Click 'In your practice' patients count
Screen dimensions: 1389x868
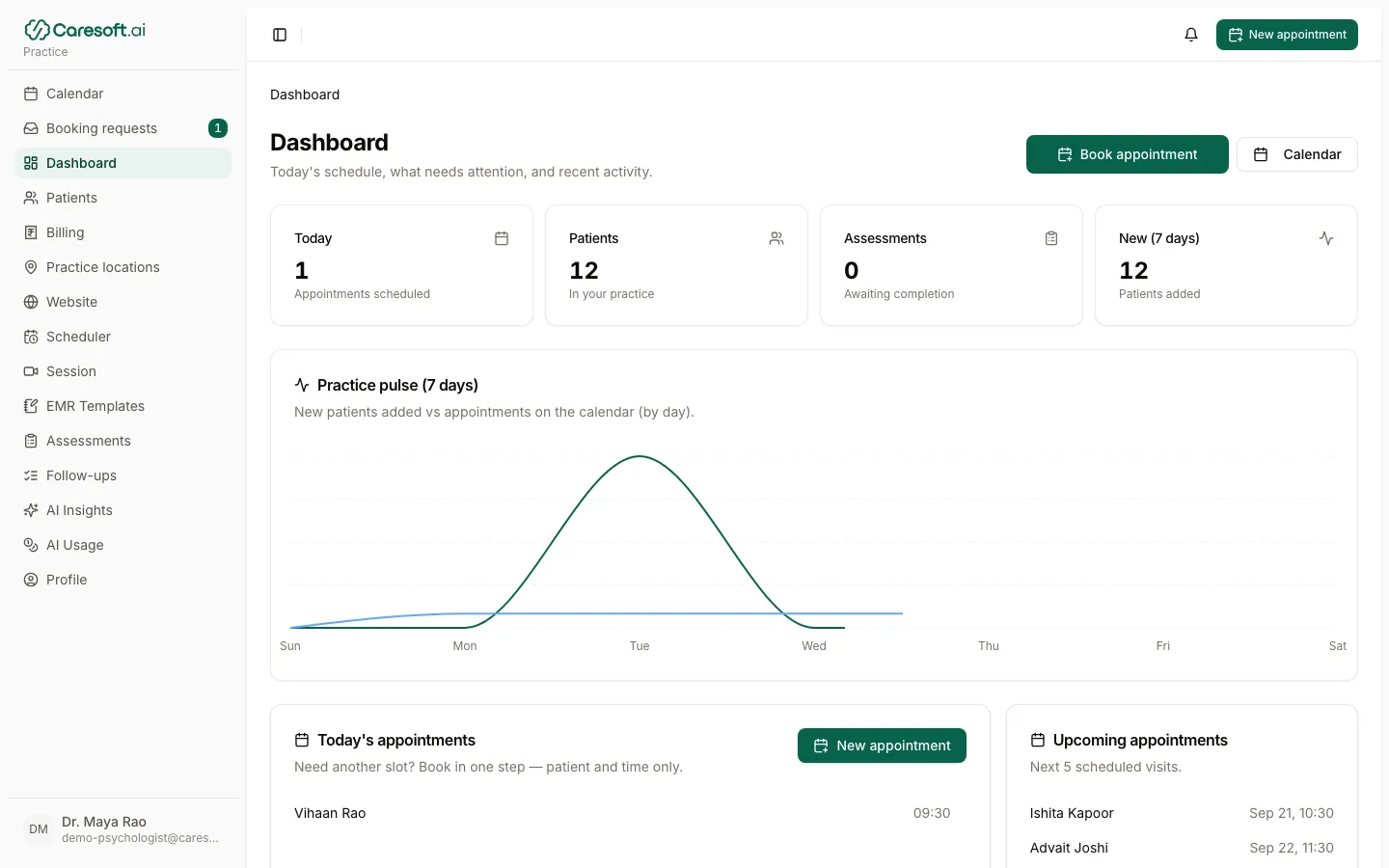coord(612,294)
